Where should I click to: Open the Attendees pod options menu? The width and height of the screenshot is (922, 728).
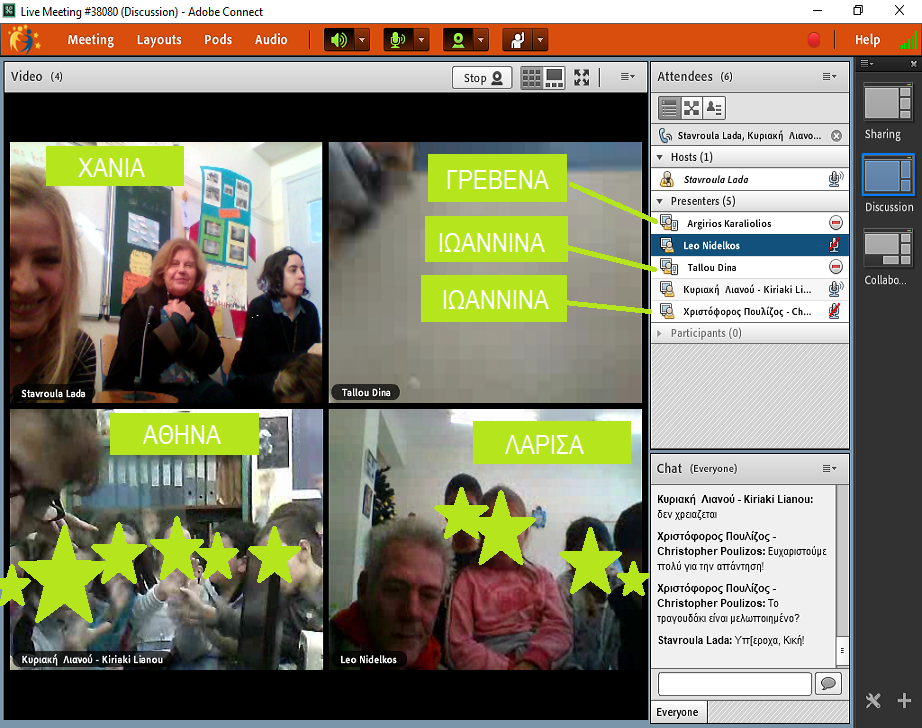[x=830, y=76]
